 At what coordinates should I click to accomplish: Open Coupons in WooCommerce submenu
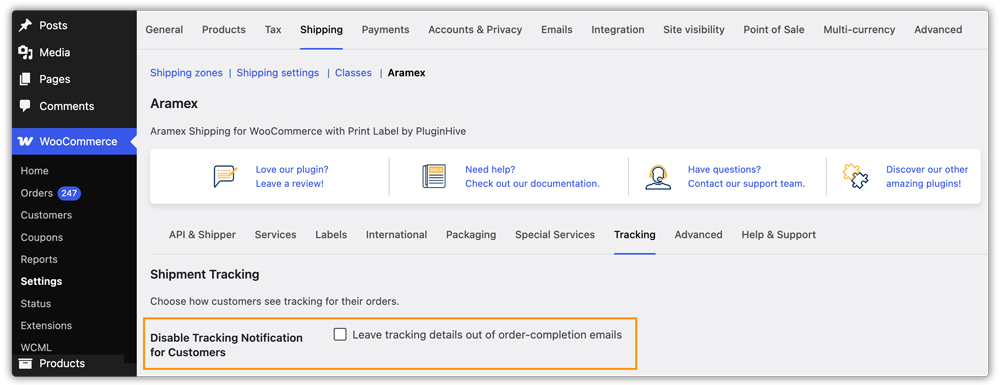[41, 237]
